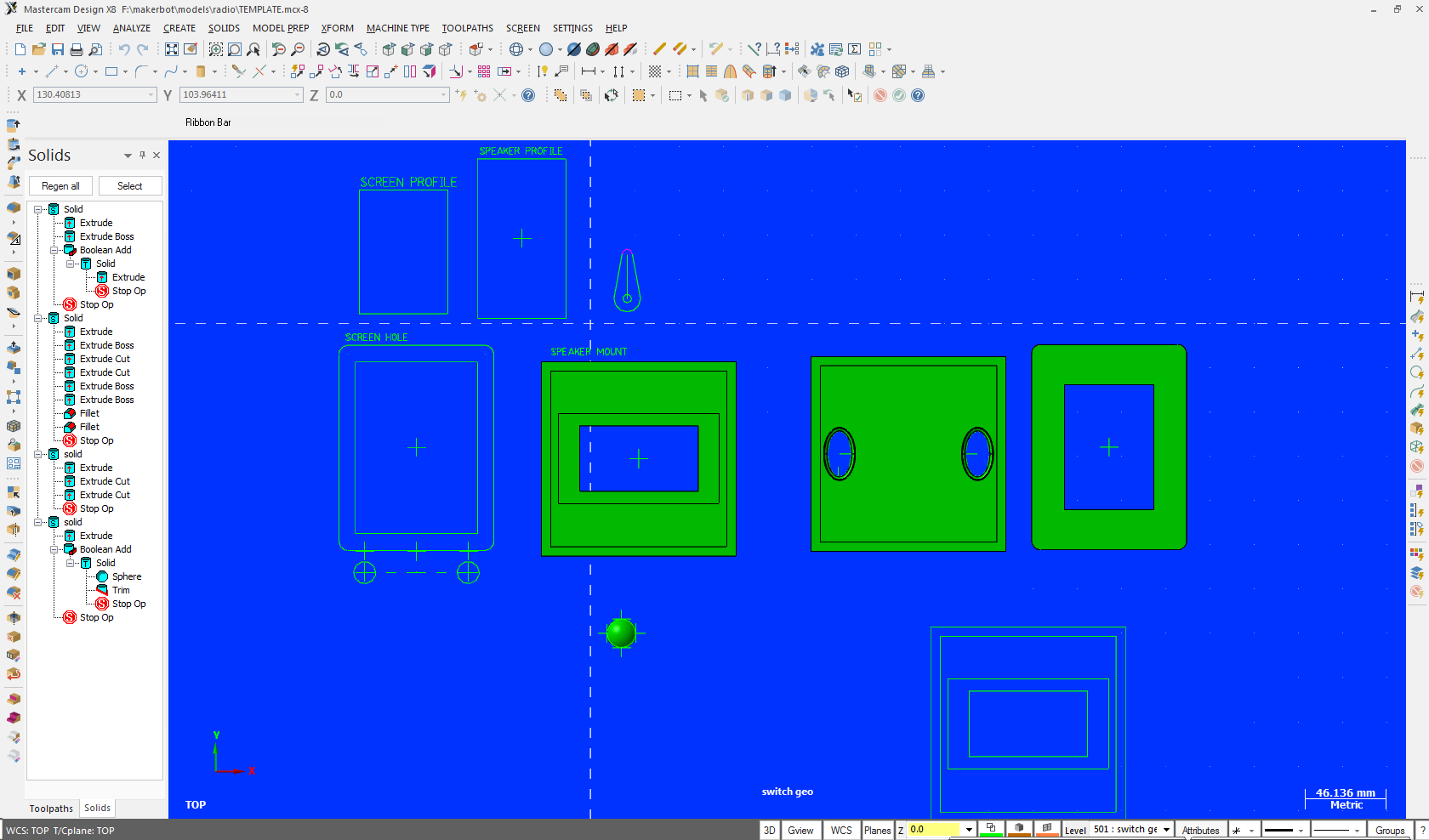Click the Select button in Solids panel

click(x=130, y=186)
